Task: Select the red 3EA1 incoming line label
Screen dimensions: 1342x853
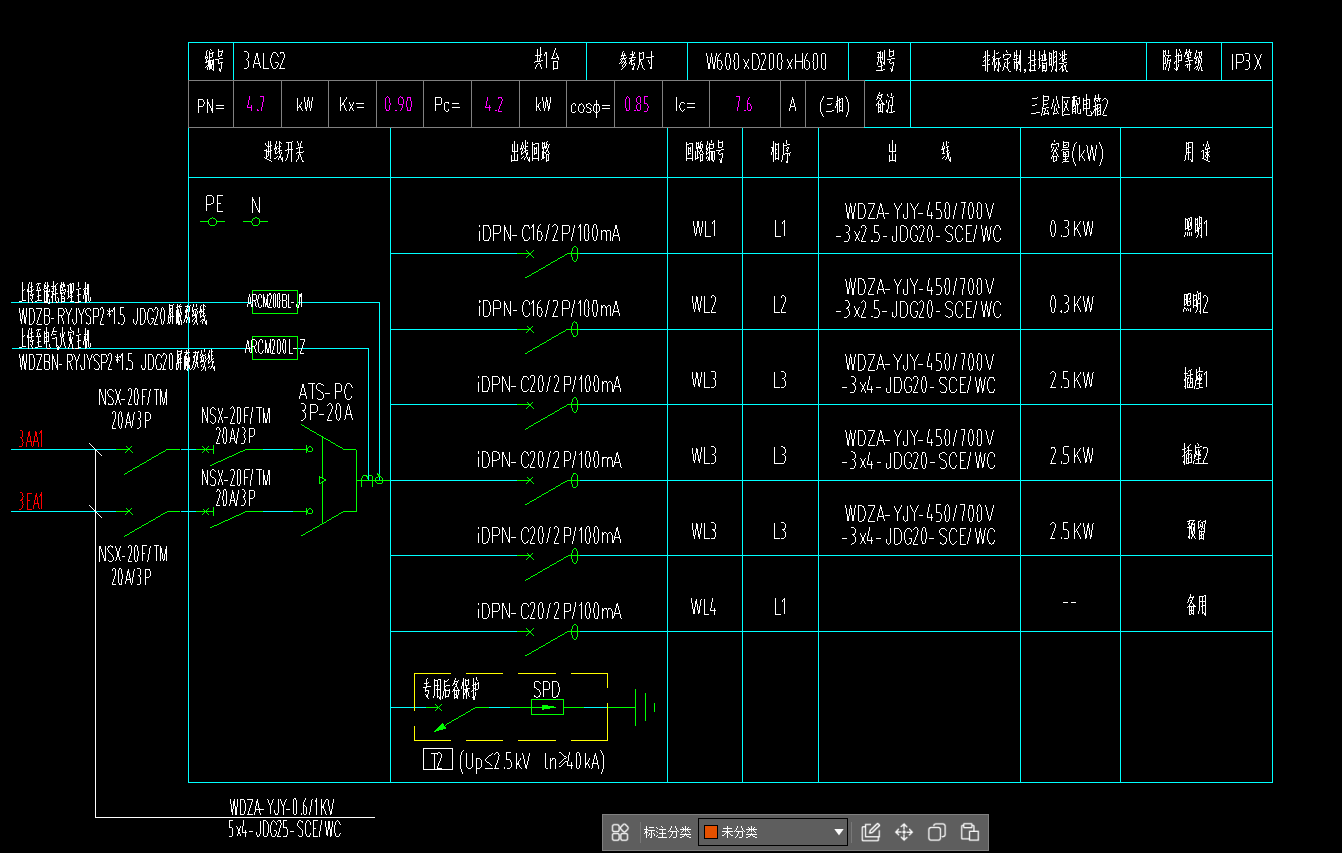Action: [x=31, y=501]
